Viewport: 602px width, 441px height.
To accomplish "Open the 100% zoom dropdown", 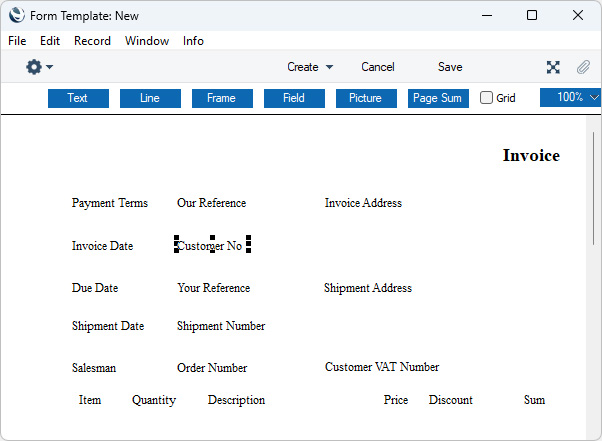I will 571,97.
